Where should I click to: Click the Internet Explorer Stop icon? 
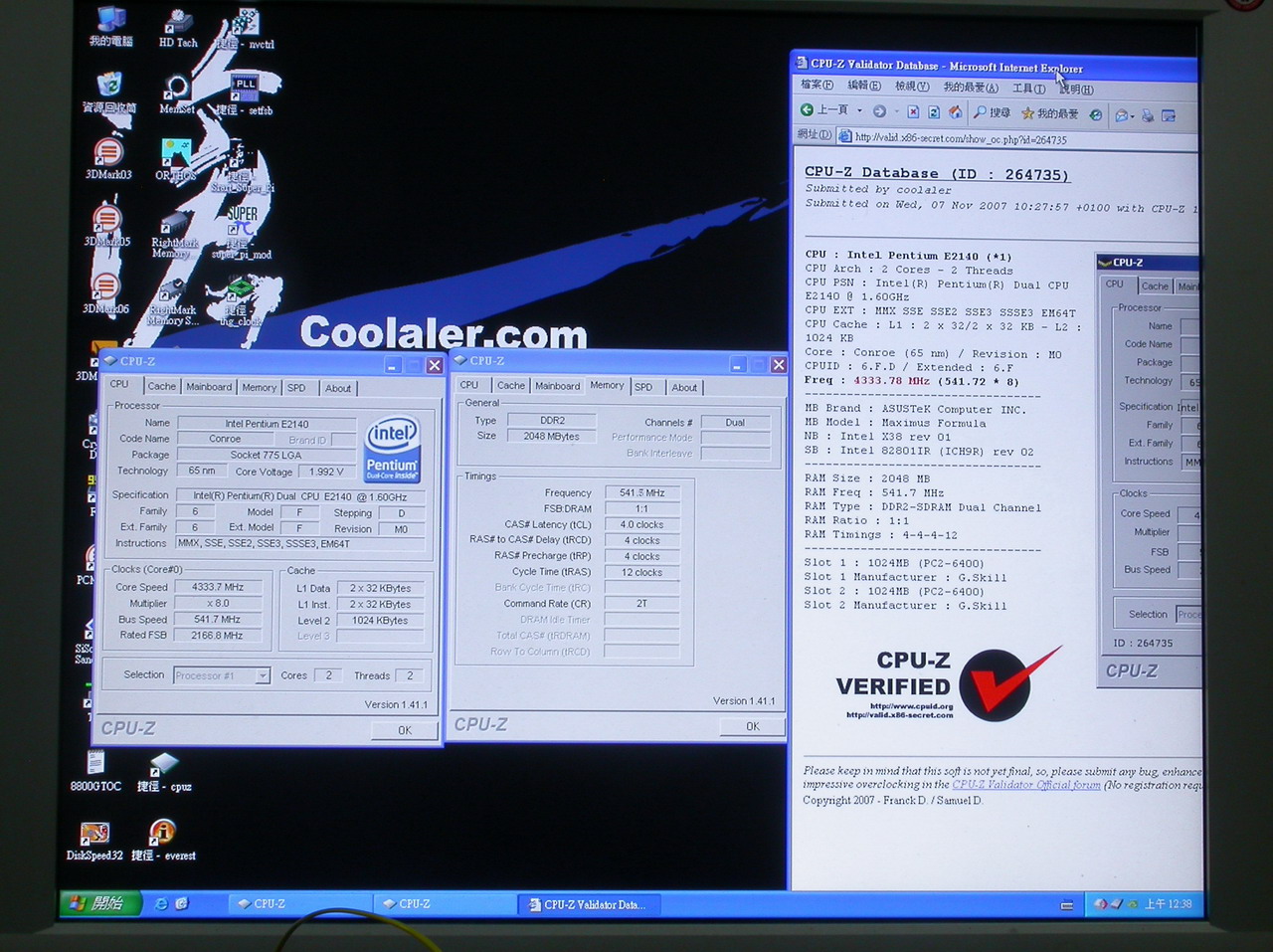pos(913,112)
